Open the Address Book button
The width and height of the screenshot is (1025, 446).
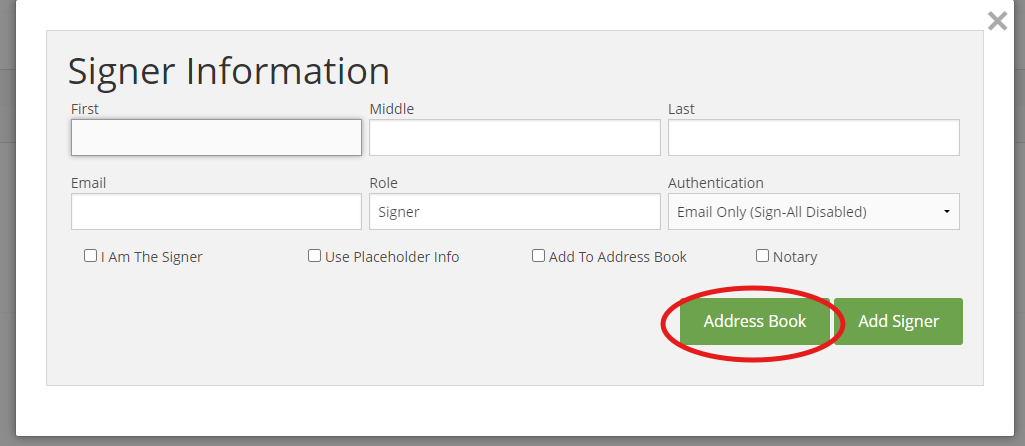coord(755,321)
